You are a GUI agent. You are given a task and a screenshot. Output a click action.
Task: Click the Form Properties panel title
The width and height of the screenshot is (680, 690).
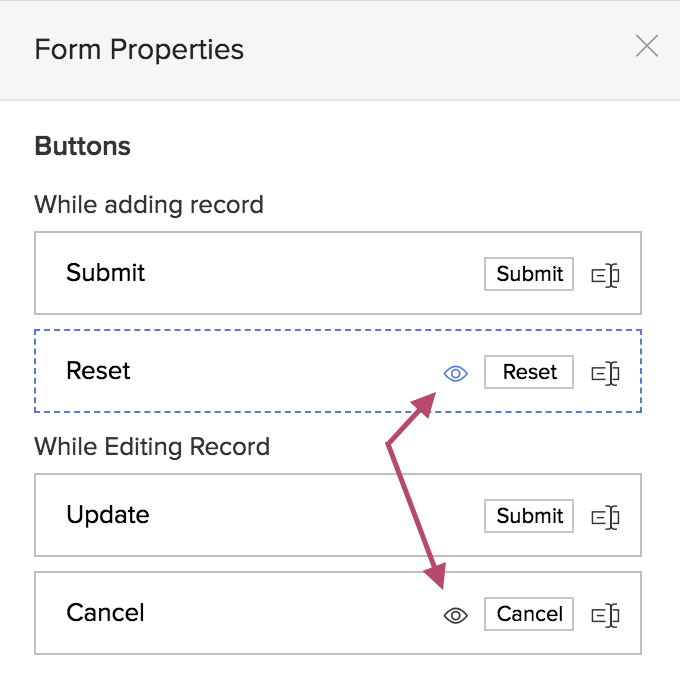(x=139, y=49)
